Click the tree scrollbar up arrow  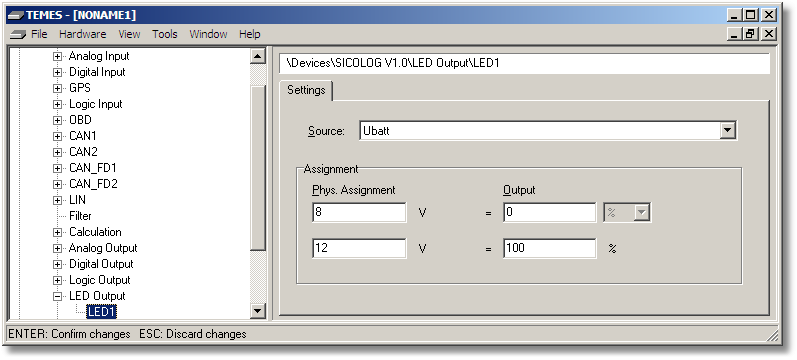(x=258, y=56)
